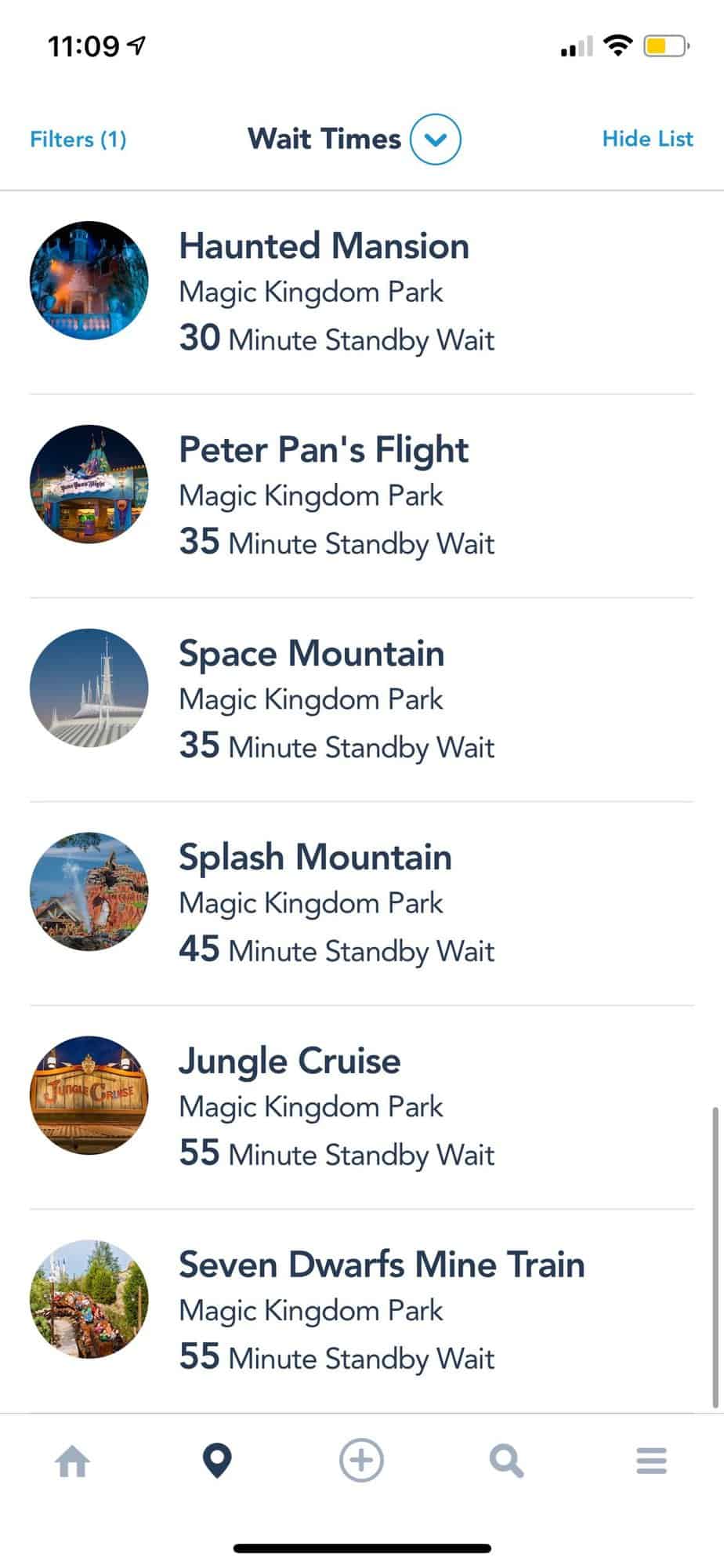Open Filters (1) options
Screen dimensions: 724x1568
pos(78,140)
